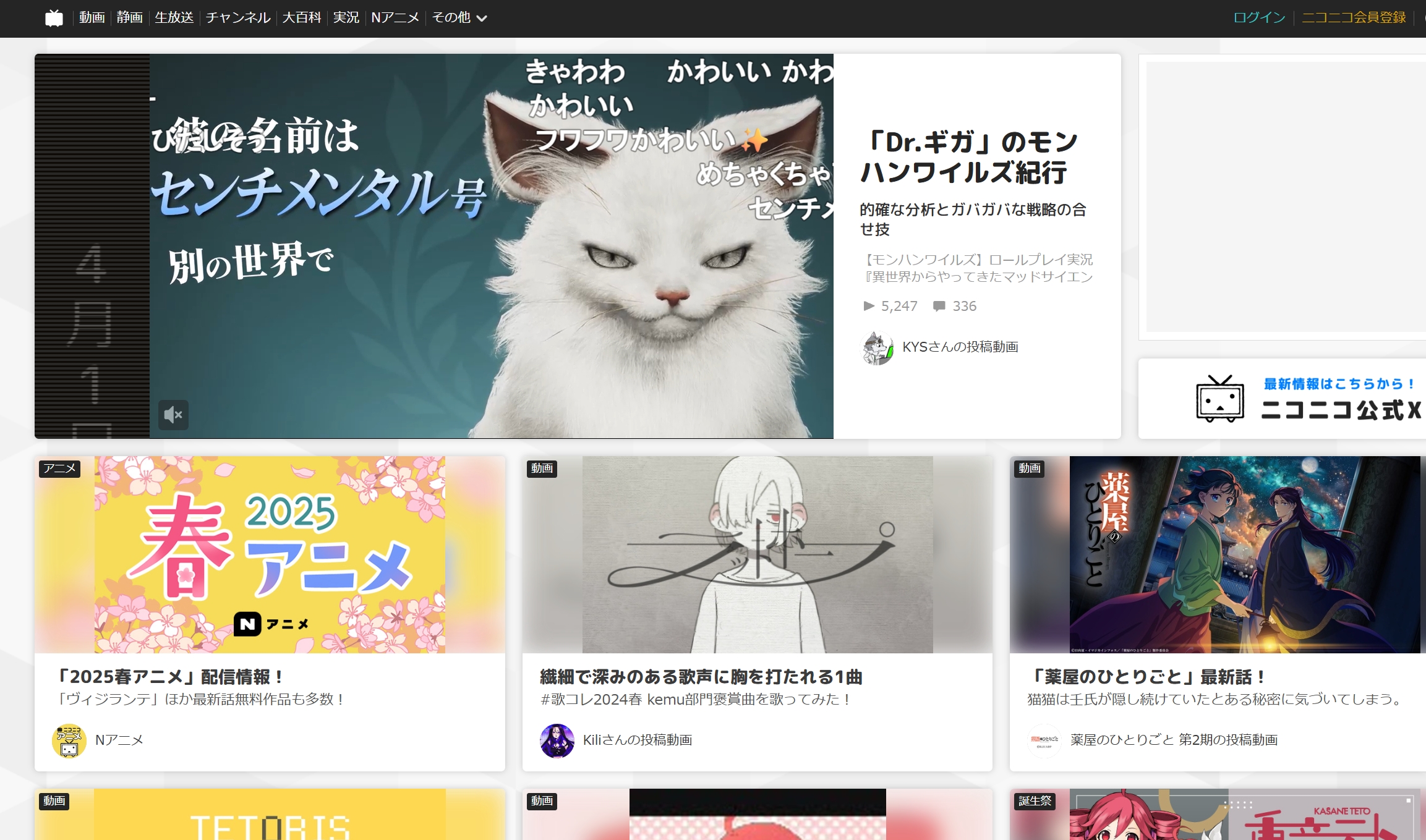The image size is (1426, 840).
Task: Expand the その他 dropdown menu
Action: [x=459, y=18]
